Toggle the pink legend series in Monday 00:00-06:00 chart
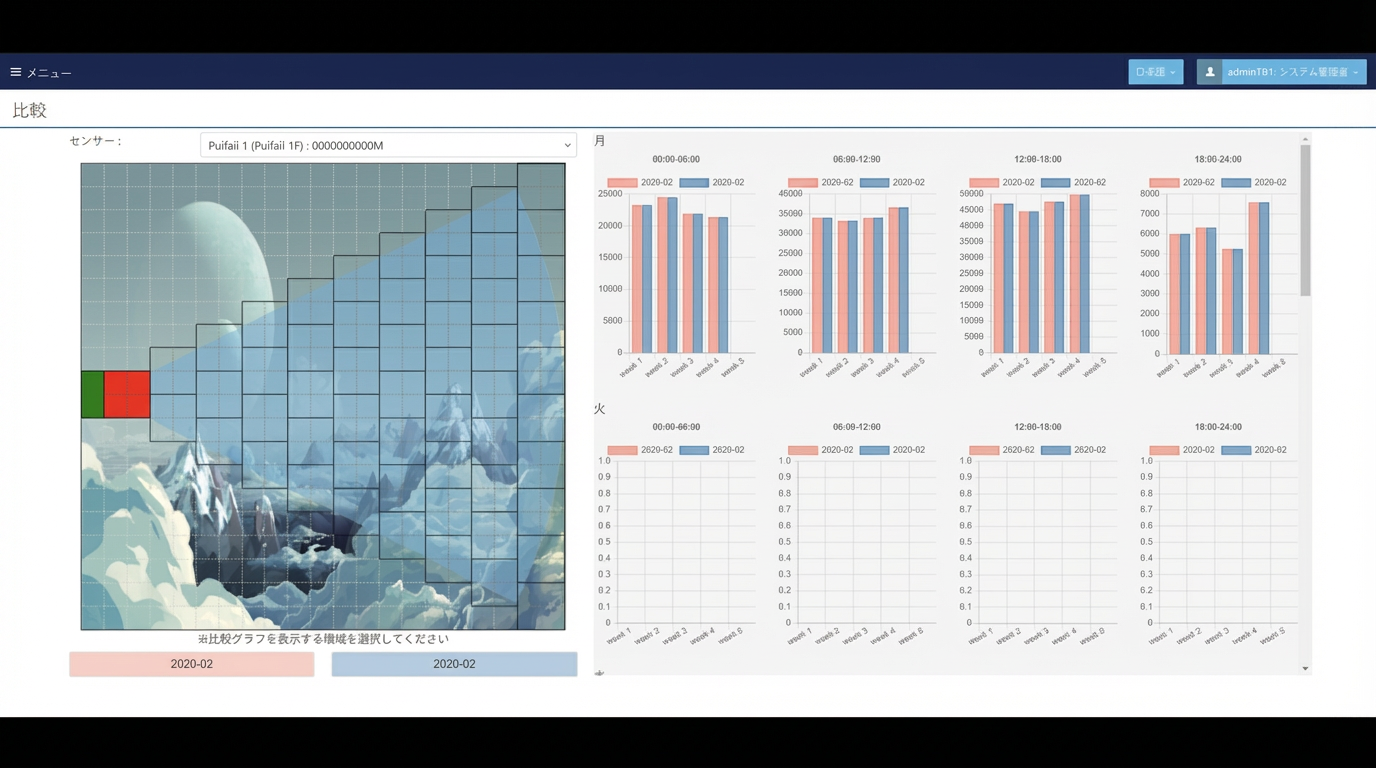Screen dimensions: 1376x768 point(622,183)
